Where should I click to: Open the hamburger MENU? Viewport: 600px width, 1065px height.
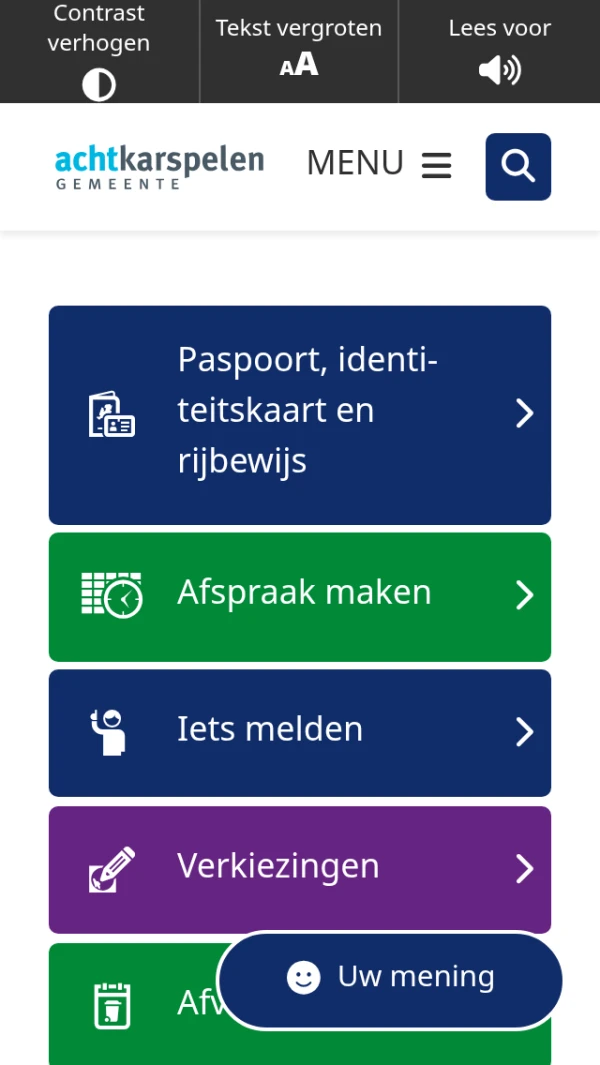[379, 164]
